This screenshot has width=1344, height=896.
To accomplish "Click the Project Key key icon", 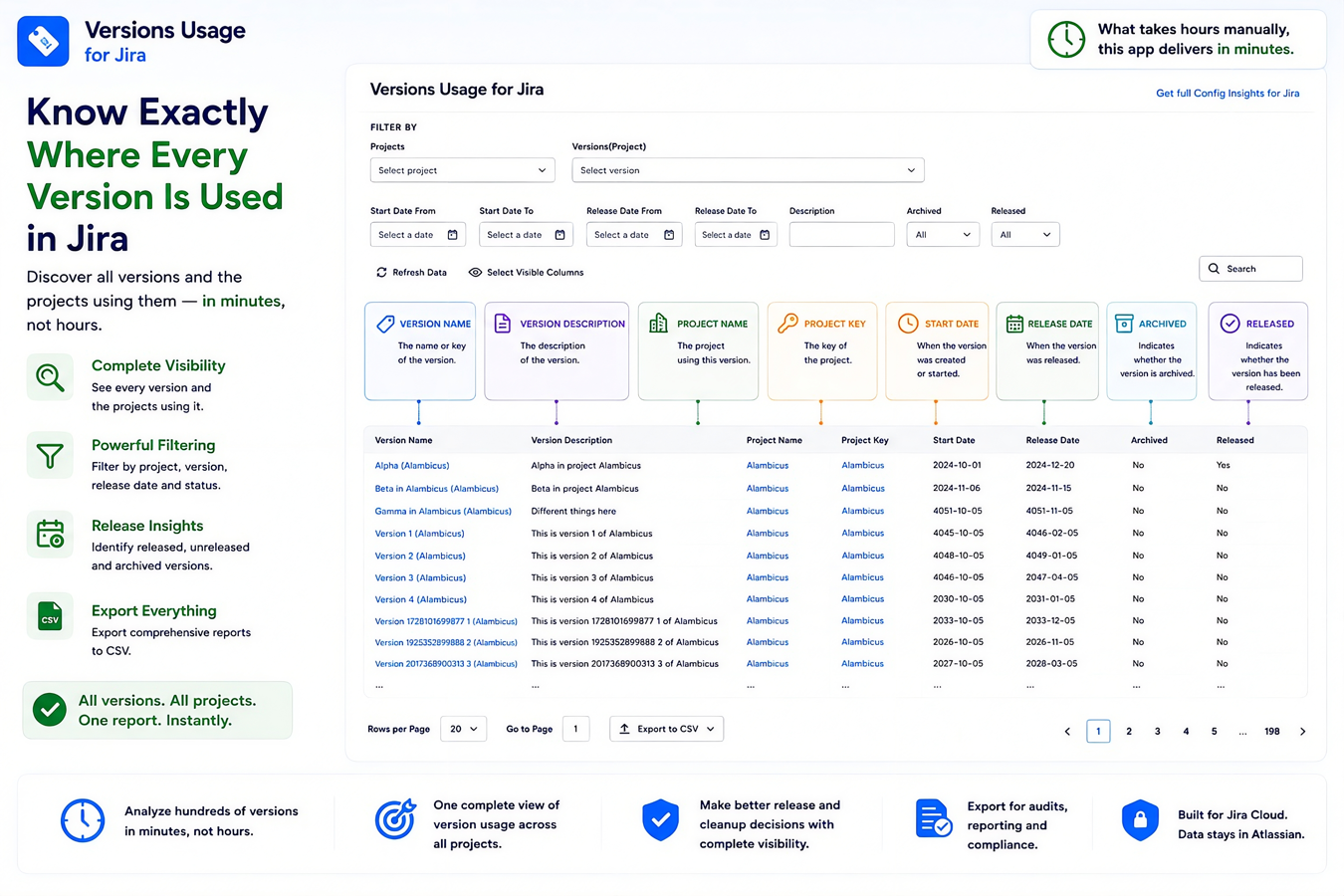I will 787,323.
